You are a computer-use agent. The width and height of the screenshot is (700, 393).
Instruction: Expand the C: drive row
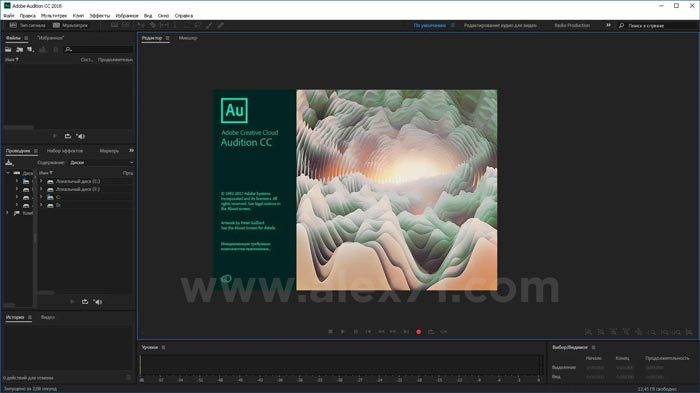click(x=41, y=197)
